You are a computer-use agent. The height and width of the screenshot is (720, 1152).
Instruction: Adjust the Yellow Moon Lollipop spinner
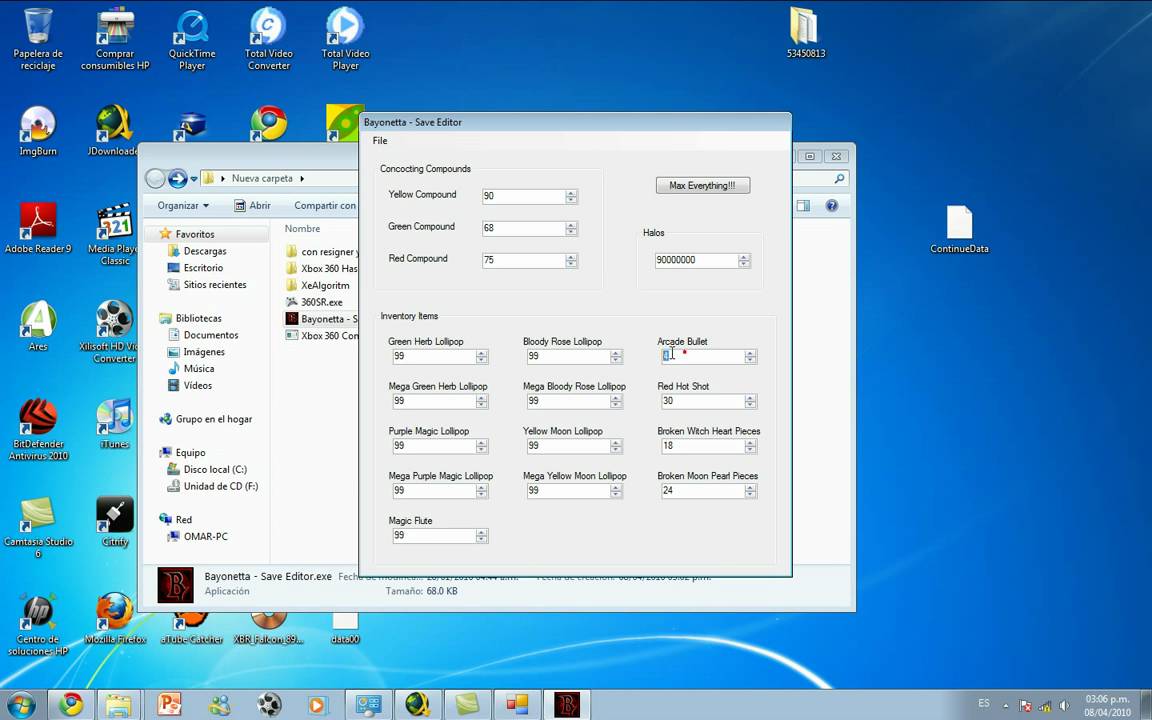pyautogui.click(x=616, y=446)
